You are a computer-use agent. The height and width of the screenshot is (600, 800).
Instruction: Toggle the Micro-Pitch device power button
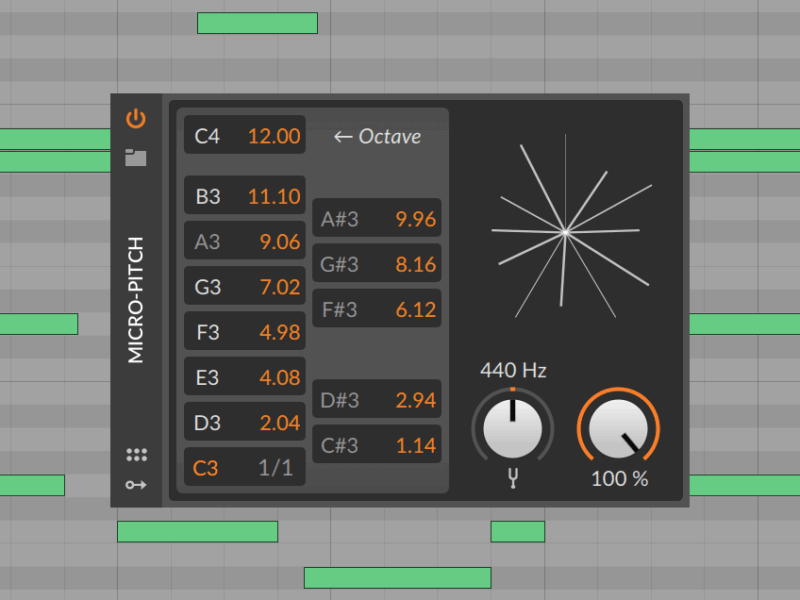(x=136, y=120)
